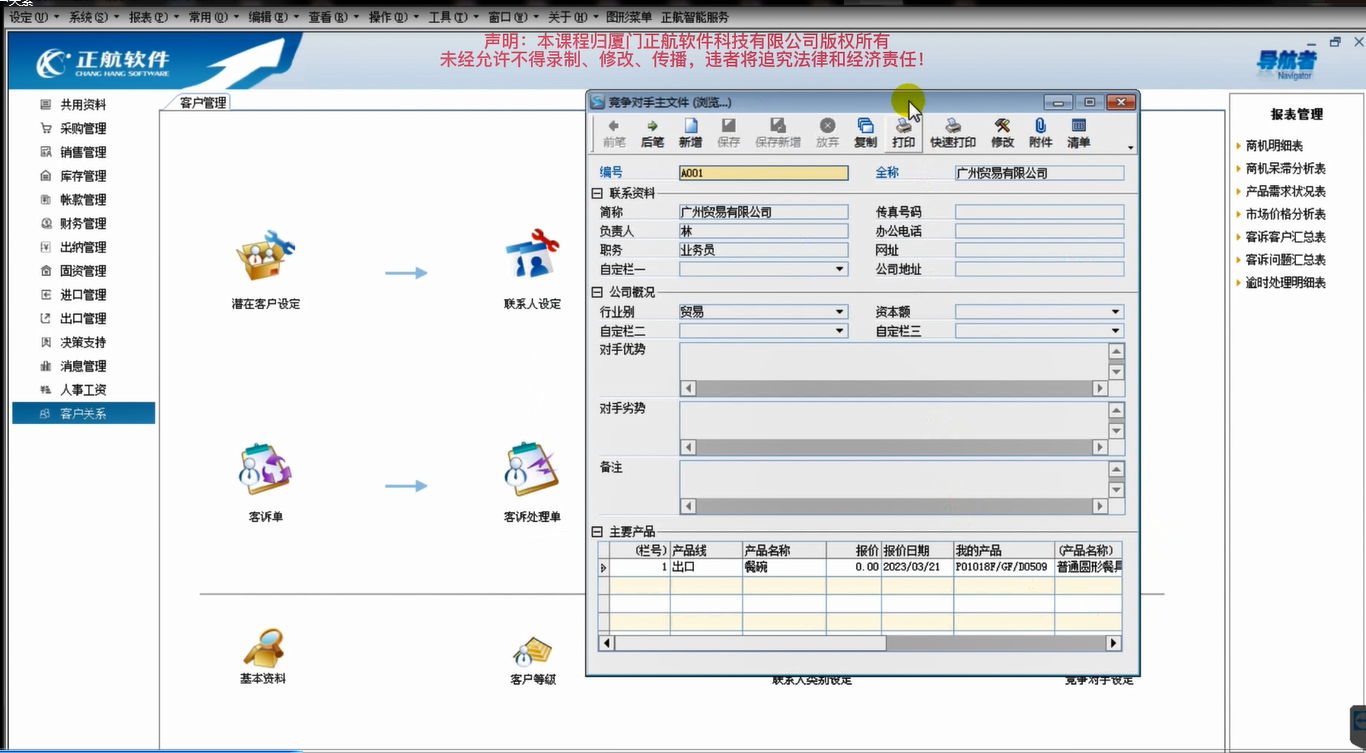This screenshot has width=1366, height=753.
Task: Open 产品需求状况表 report link
Action: coord(1285,192)
